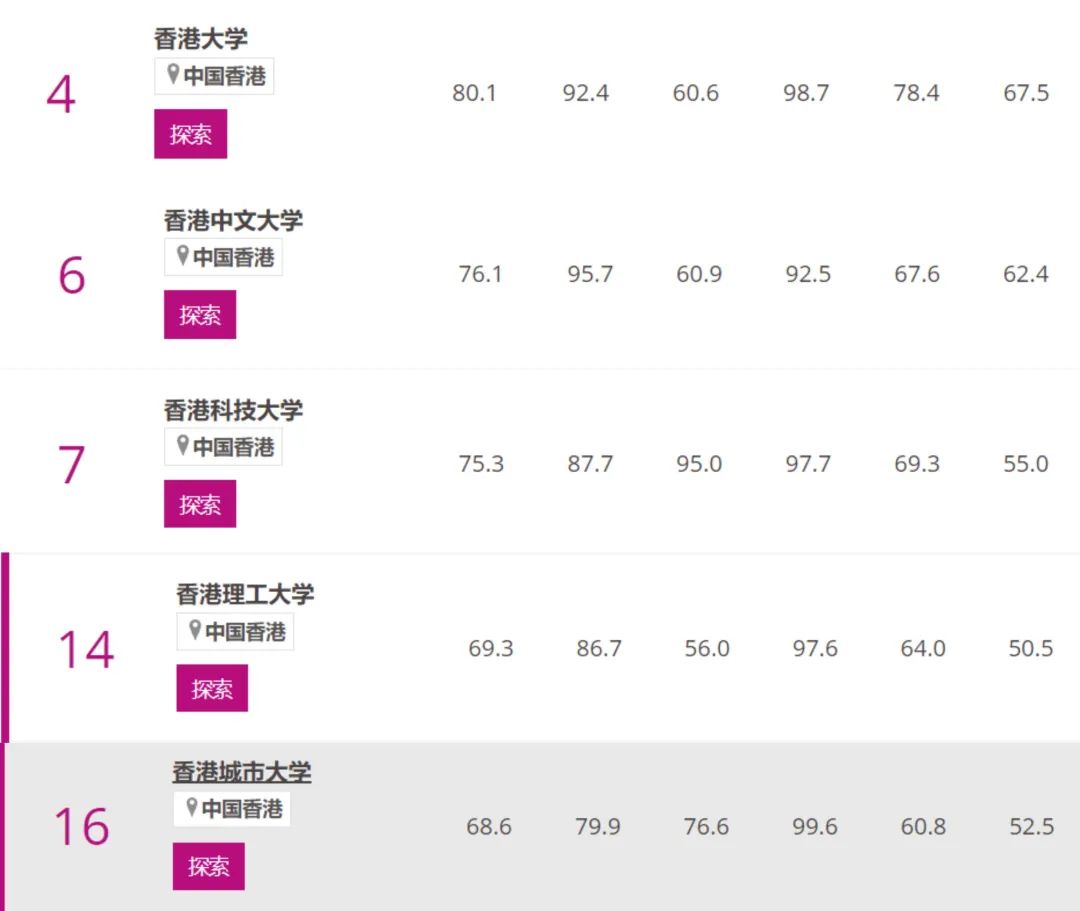Open the 香港大学 university link
Screen dimensions: 1080x911
pyautogui.click(x=200, y=39)
